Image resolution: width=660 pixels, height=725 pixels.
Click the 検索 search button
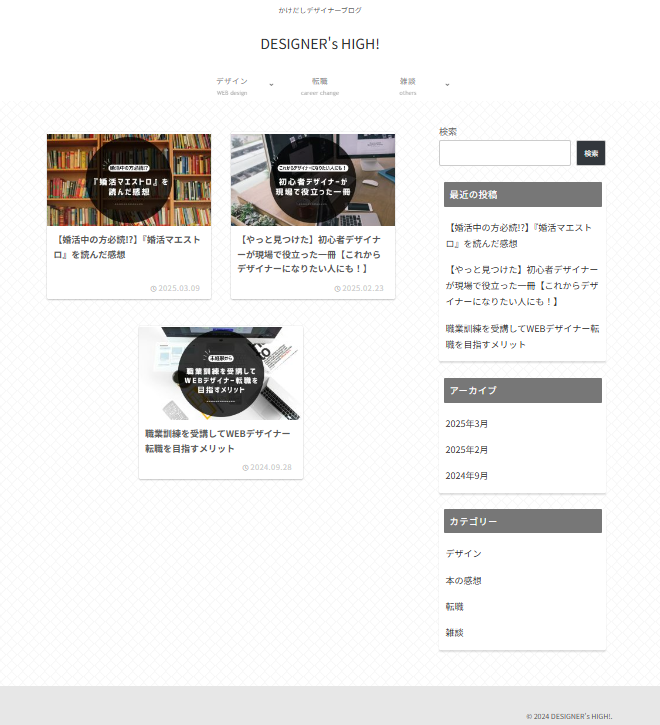click(x=591, y=153)
